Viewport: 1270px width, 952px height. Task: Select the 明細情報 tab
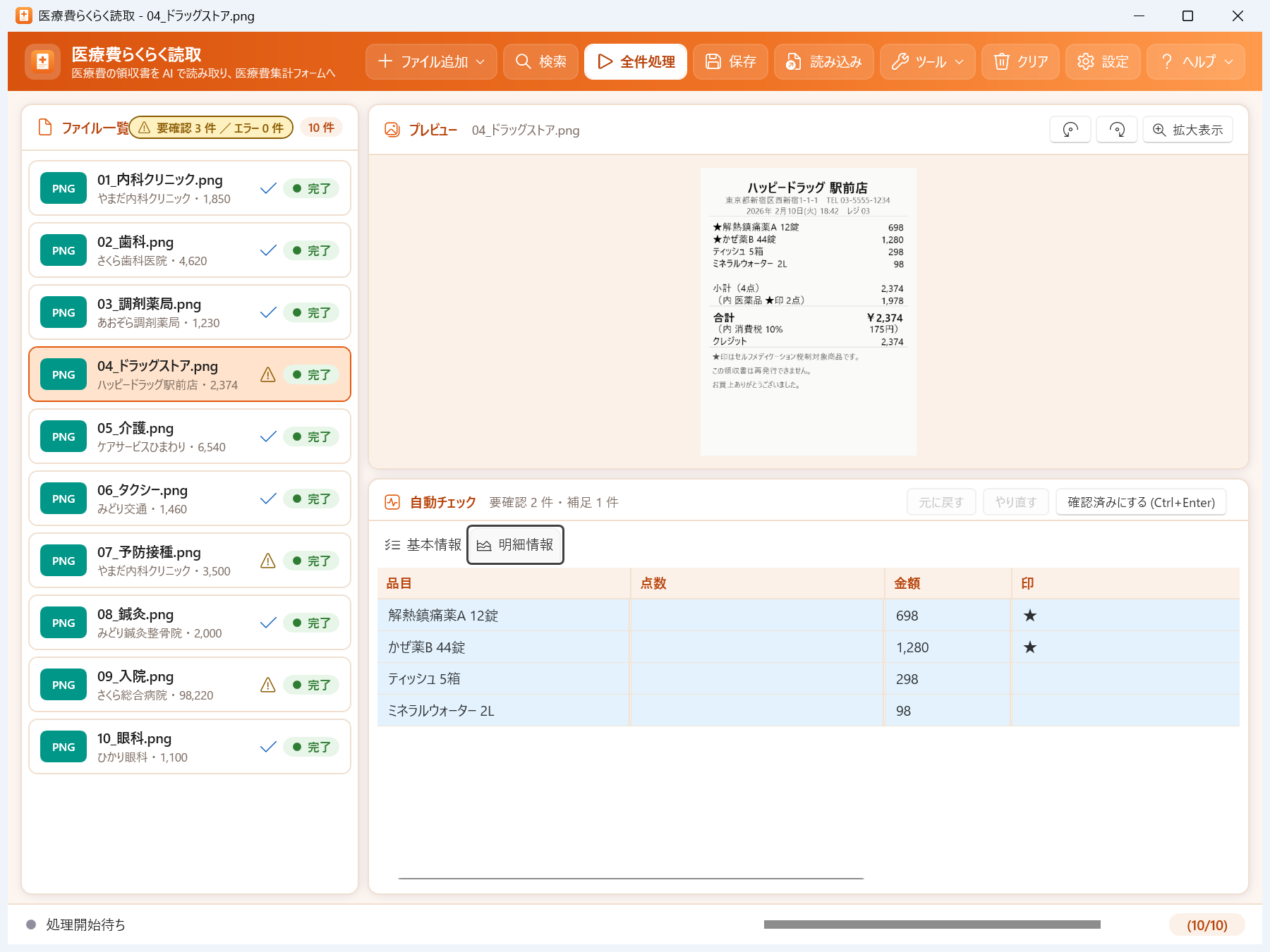(515, 544)
